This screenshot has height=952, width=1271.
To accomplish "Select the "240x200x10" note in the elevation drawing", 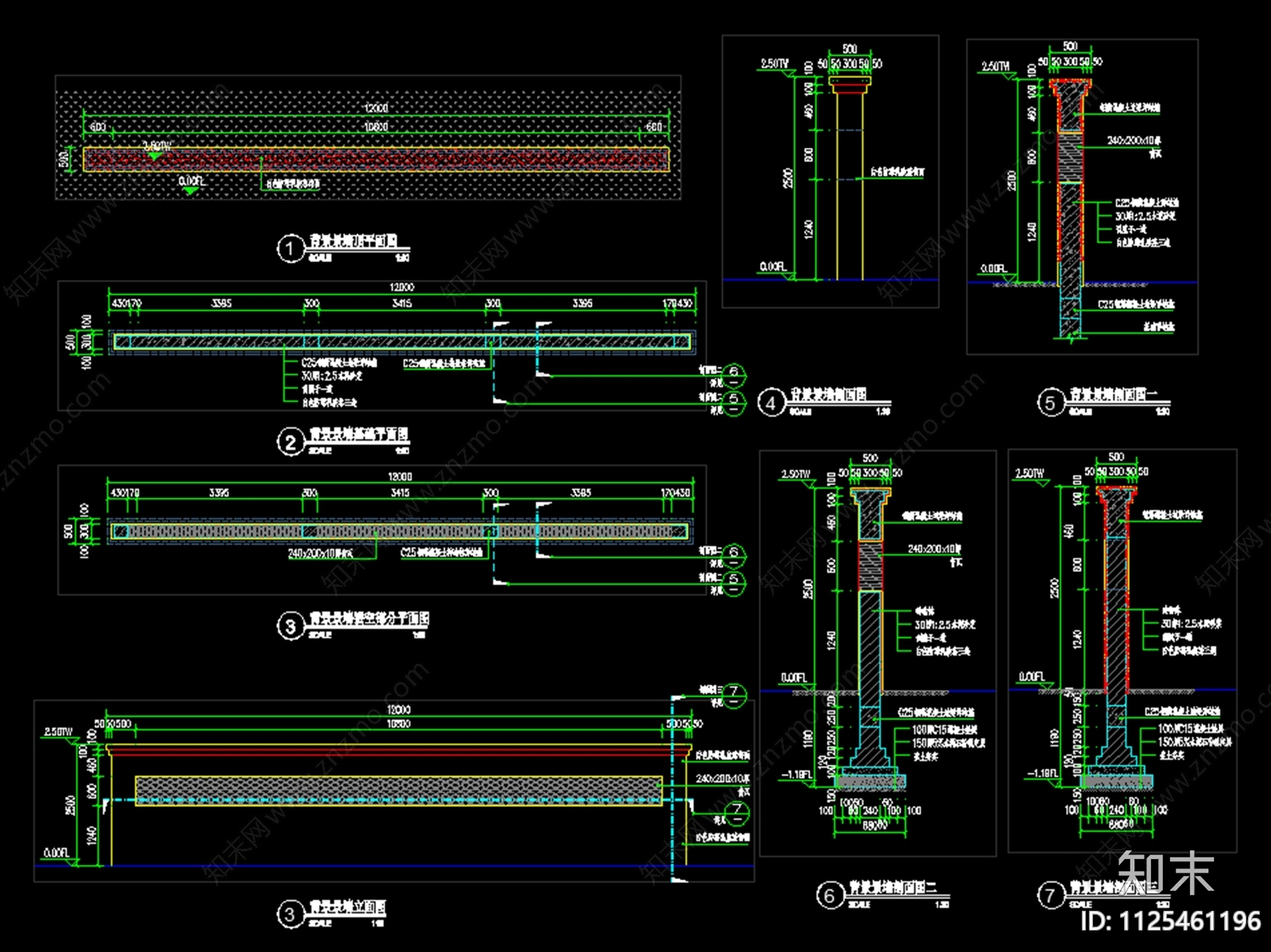I will 722,778.
